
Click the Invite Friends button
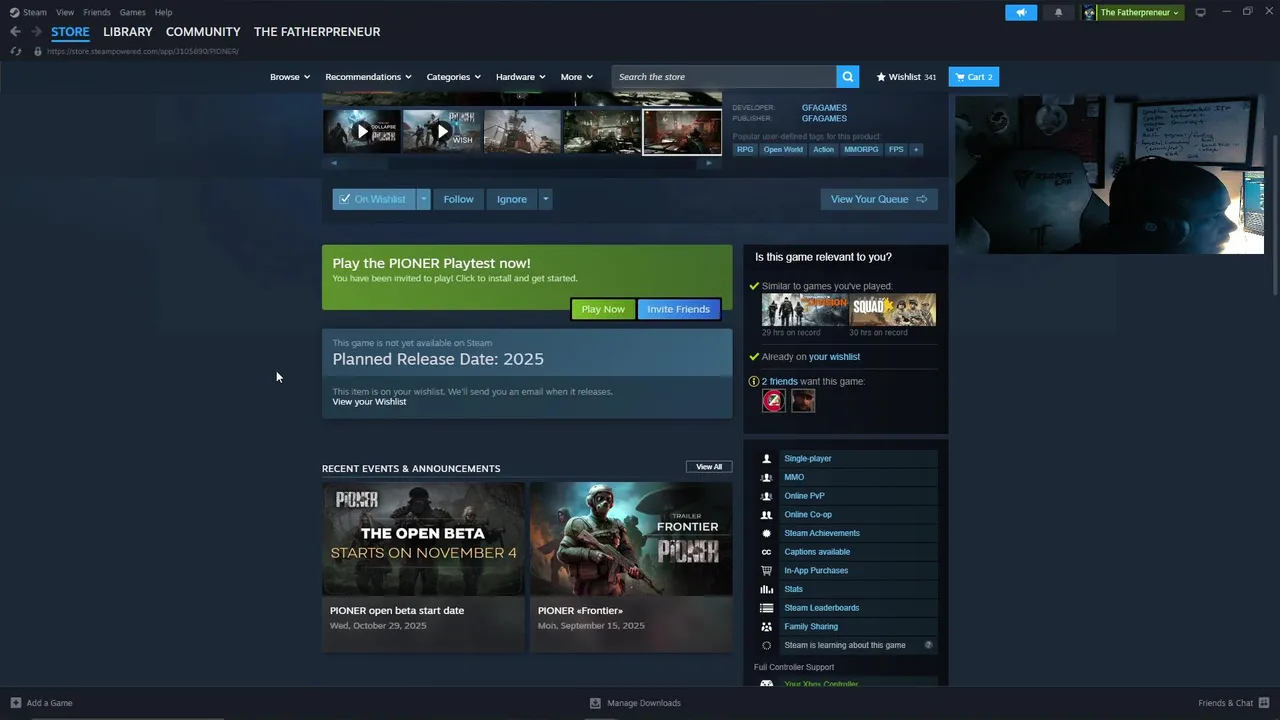point(678,309)
